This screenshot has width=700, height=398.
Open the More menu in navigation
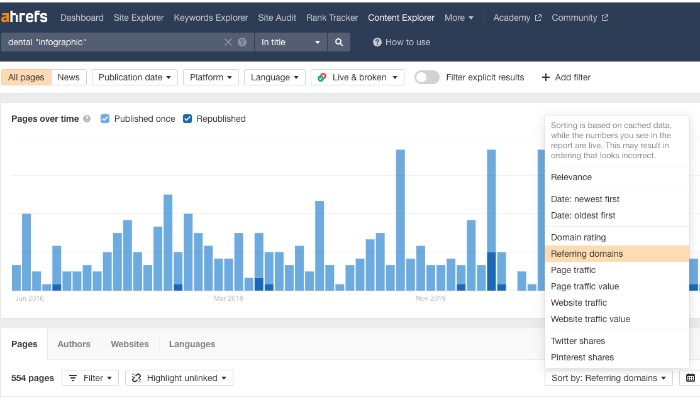click(458, 18)
